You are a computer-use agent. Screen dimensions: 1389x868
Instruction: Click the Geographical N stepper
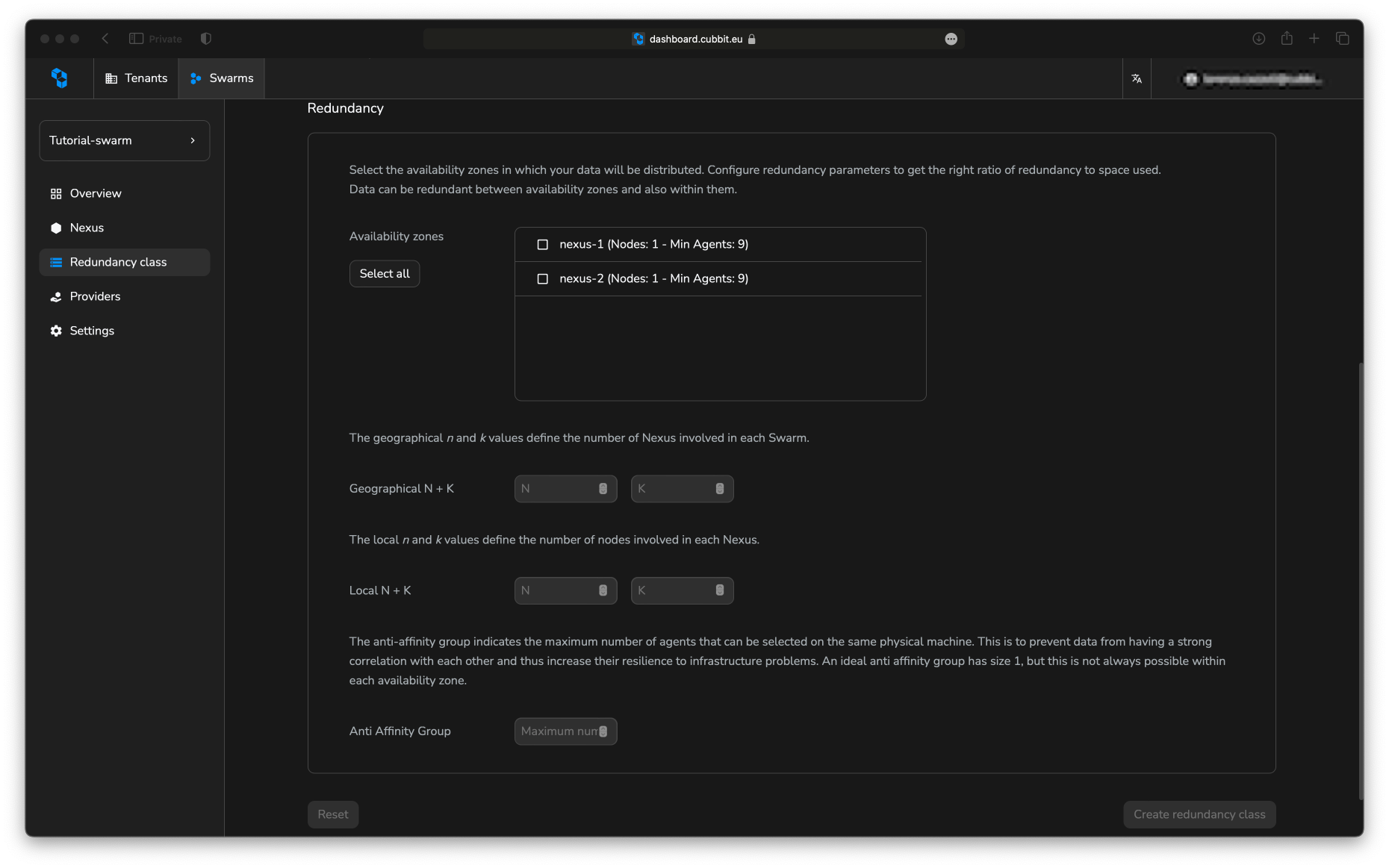603,489
